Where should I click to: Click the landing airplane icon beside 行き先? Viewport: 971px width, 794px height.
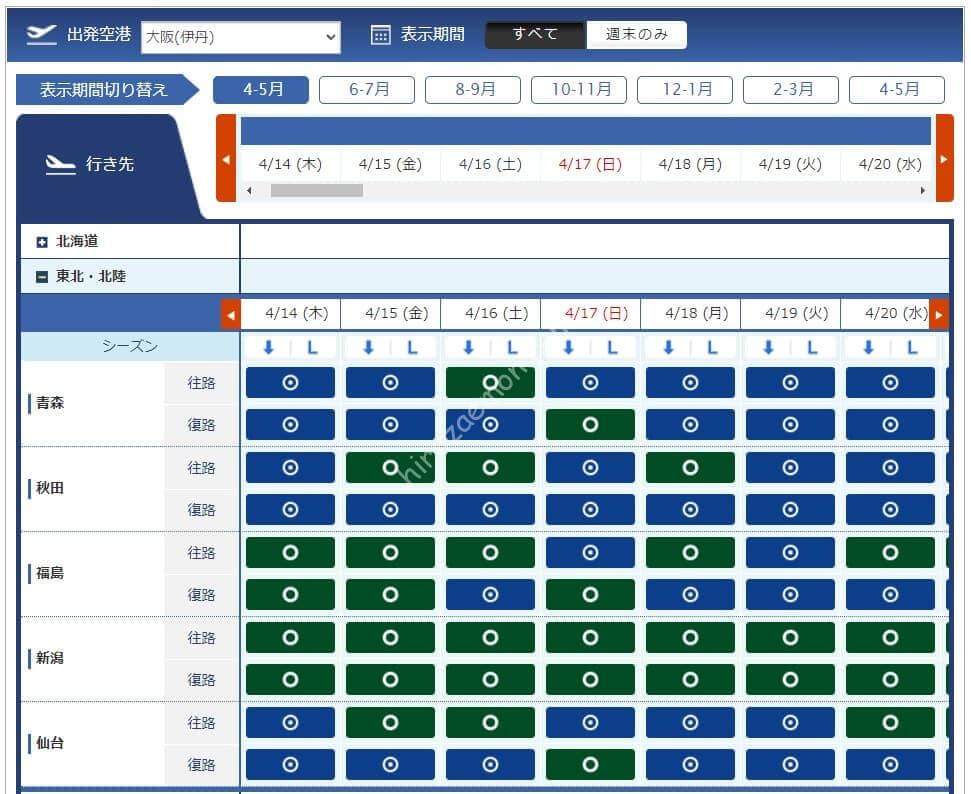61,165
